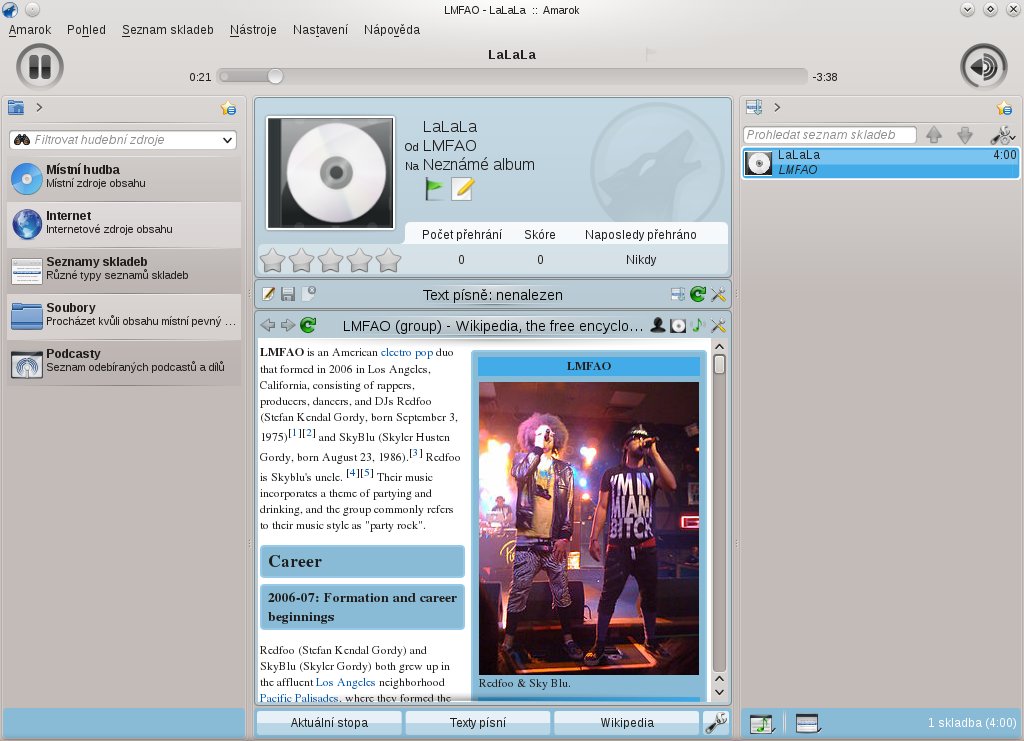Select the Texty písní applet button
This screenshot has width=1024, height=741.
click(x=478, y=723)
